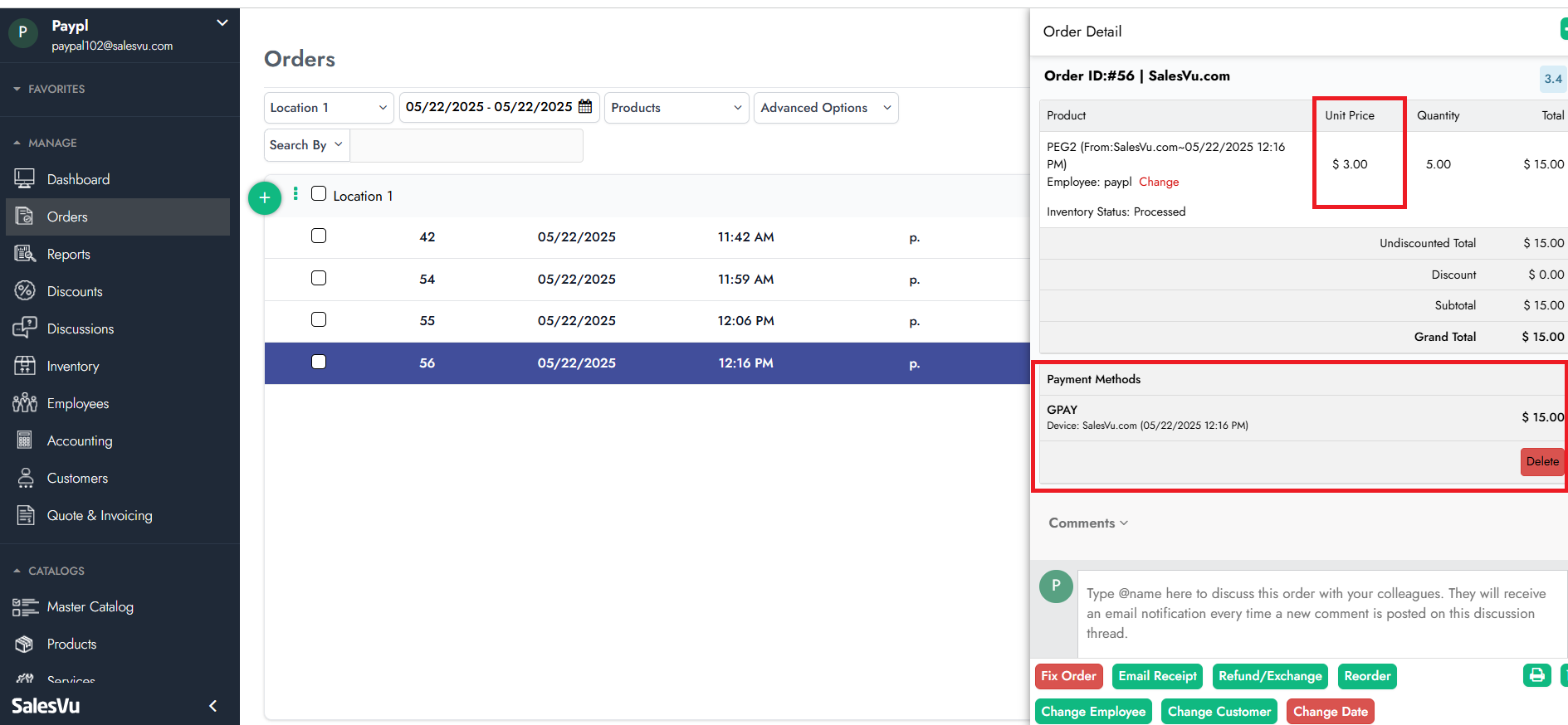Open Inventory from the sidebar
This screenshot has height=725, width=1568.
click(73, 366)
